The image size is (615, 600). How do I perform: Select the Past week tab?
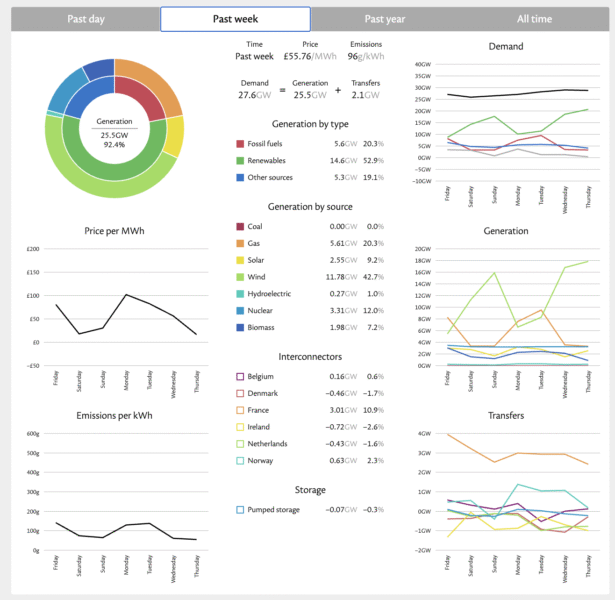235,19
